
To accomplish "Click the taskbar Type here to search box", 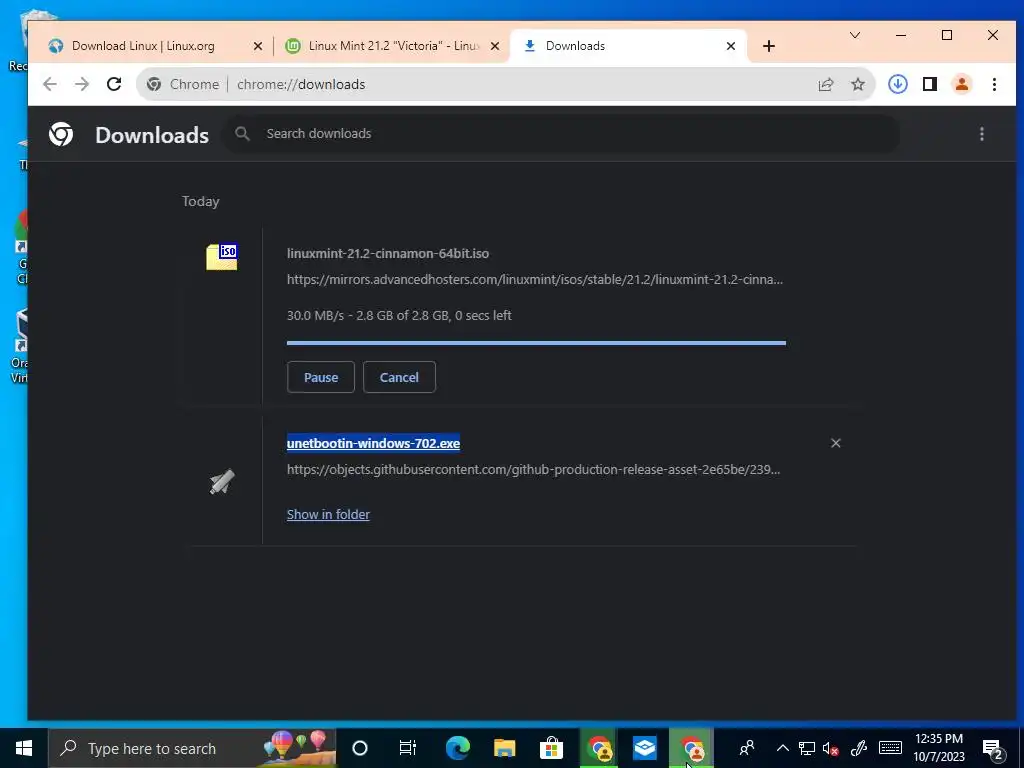I will (192, 748).
